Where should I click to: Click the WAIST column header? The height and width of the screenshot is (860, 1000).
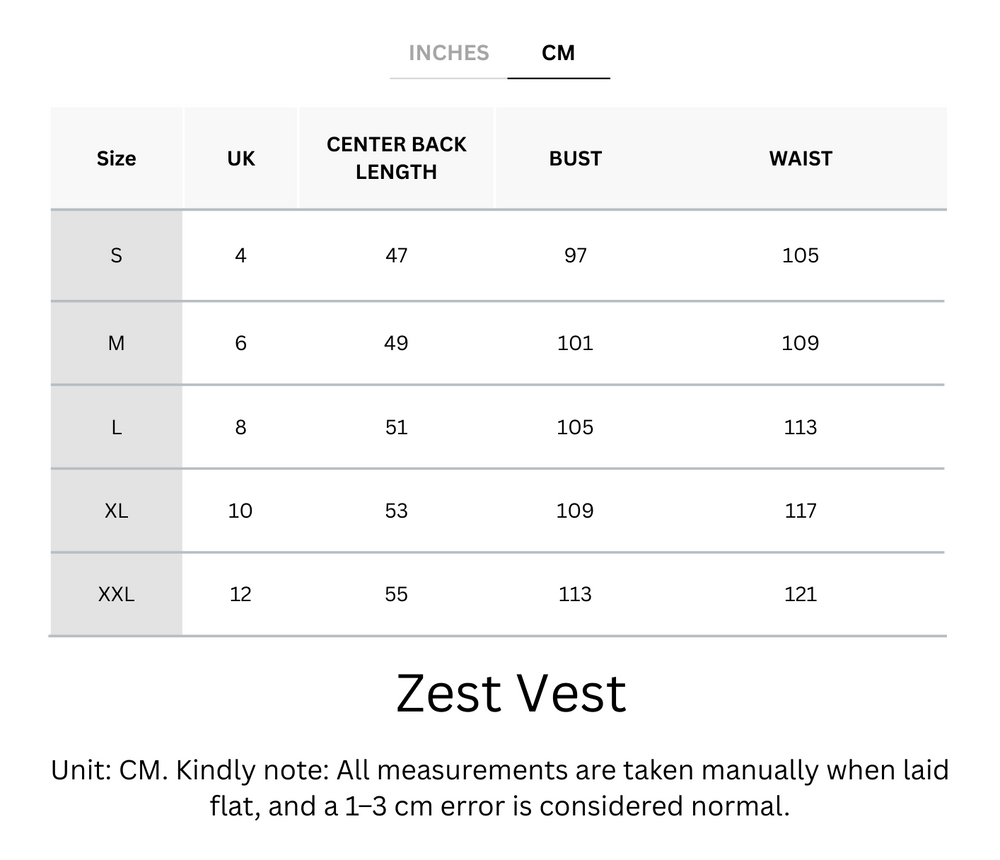tap(800, 158)
